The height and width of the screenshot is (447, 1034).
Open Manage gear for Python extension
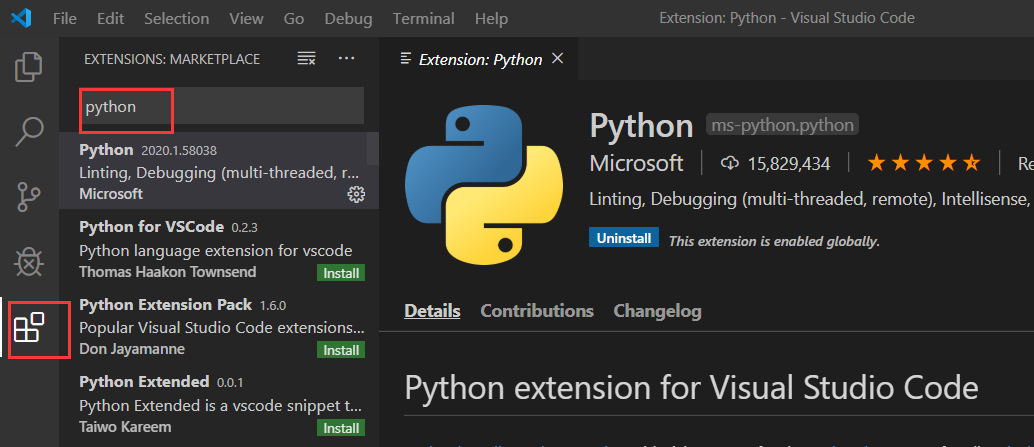point(355,194)
